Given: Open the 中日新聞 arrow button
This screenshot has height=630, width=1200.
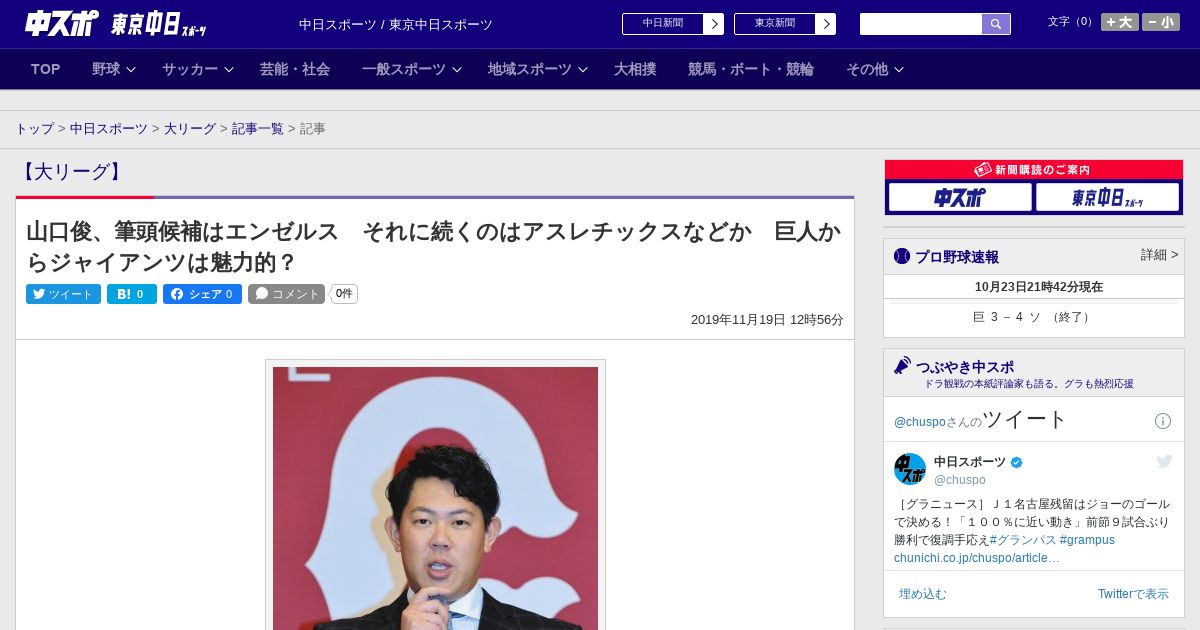Looking at the screenshot, I should tap(673, 24).
